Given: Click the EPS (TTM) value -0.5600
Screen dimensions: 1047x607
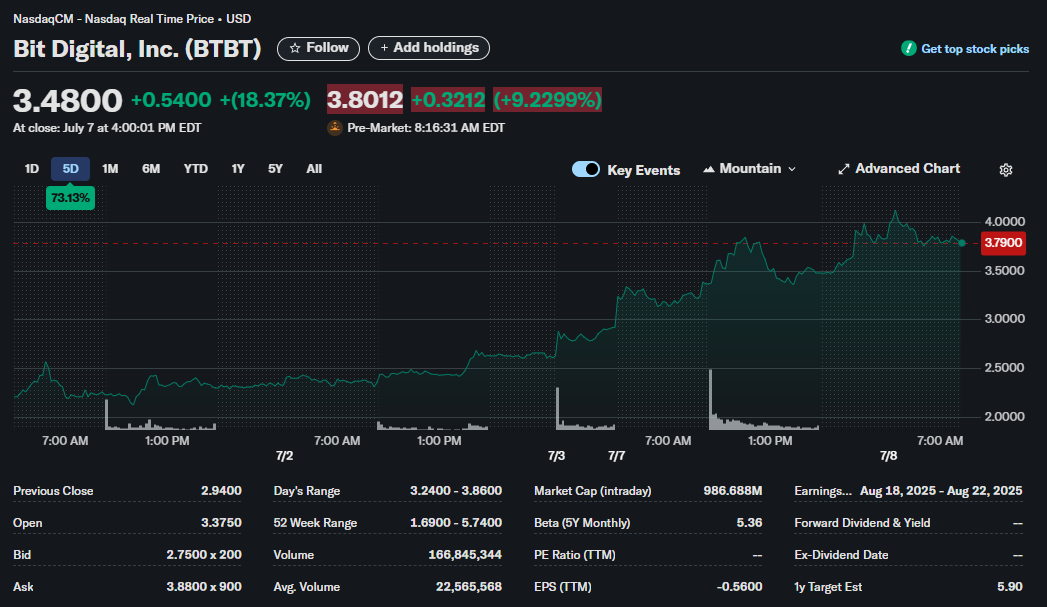Looking at the screenshot, I should pos(739,587).
